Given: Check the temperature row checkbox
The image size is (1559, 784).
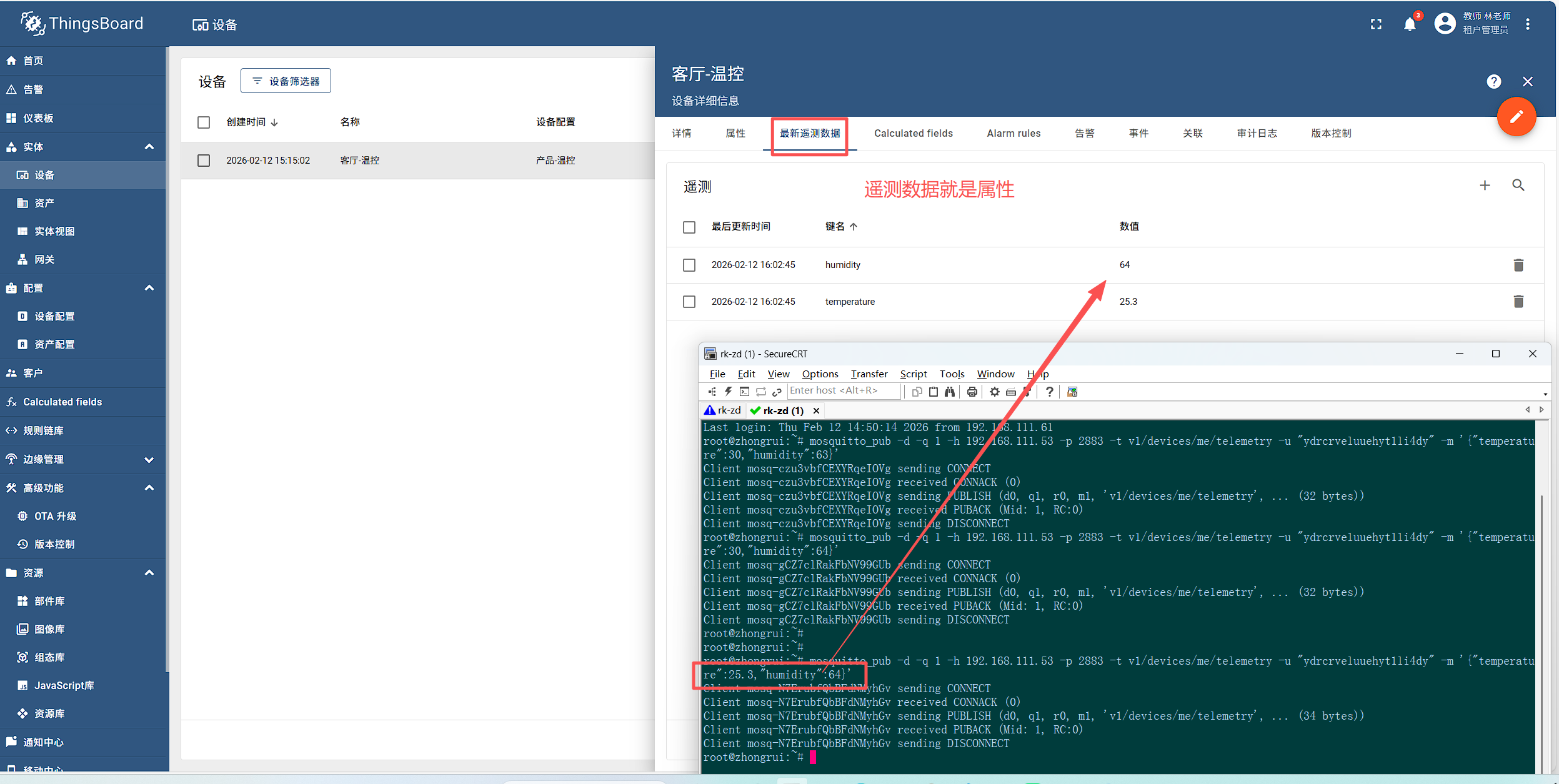Looking at the screenshot, I should pyautogui.click(x=689, y=302).
